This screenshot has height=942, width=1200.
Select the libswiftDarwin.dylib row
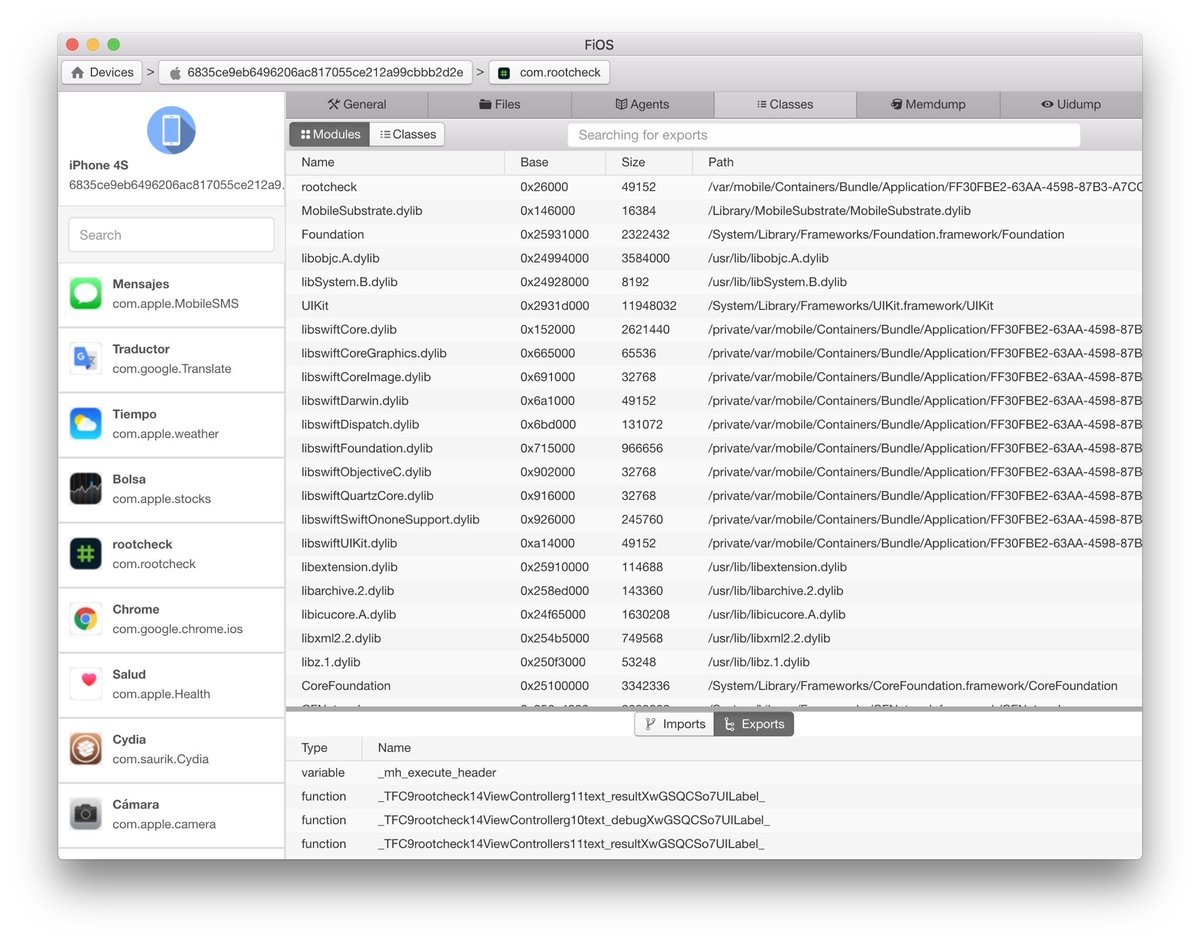point(714,401)
